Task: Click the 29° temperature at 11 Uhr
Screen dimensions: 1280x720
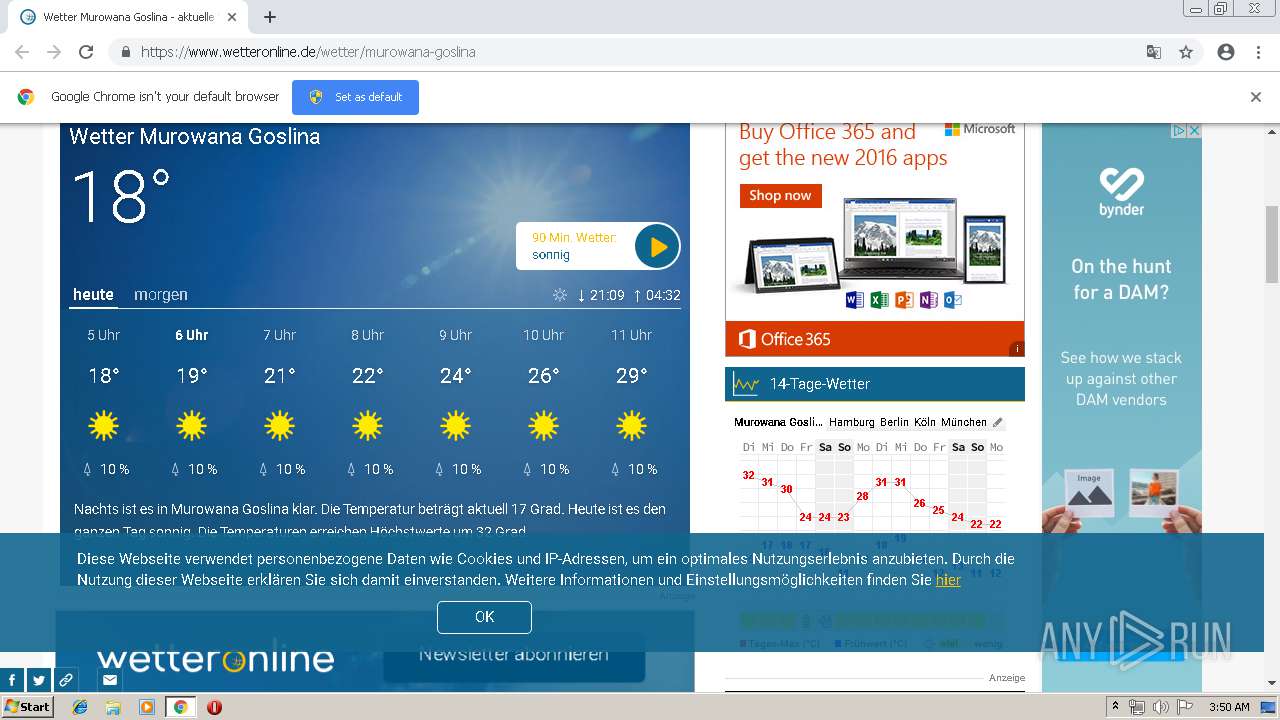Action: pyautogui.click(x=632, y=376)
